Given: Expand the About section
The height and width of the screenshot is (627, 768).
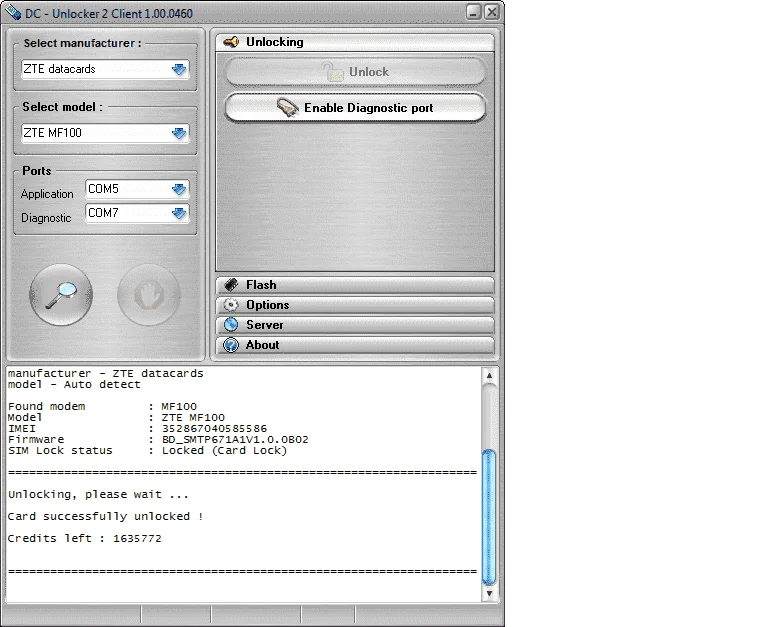Looking at the screenshot, I should [355, 345].
